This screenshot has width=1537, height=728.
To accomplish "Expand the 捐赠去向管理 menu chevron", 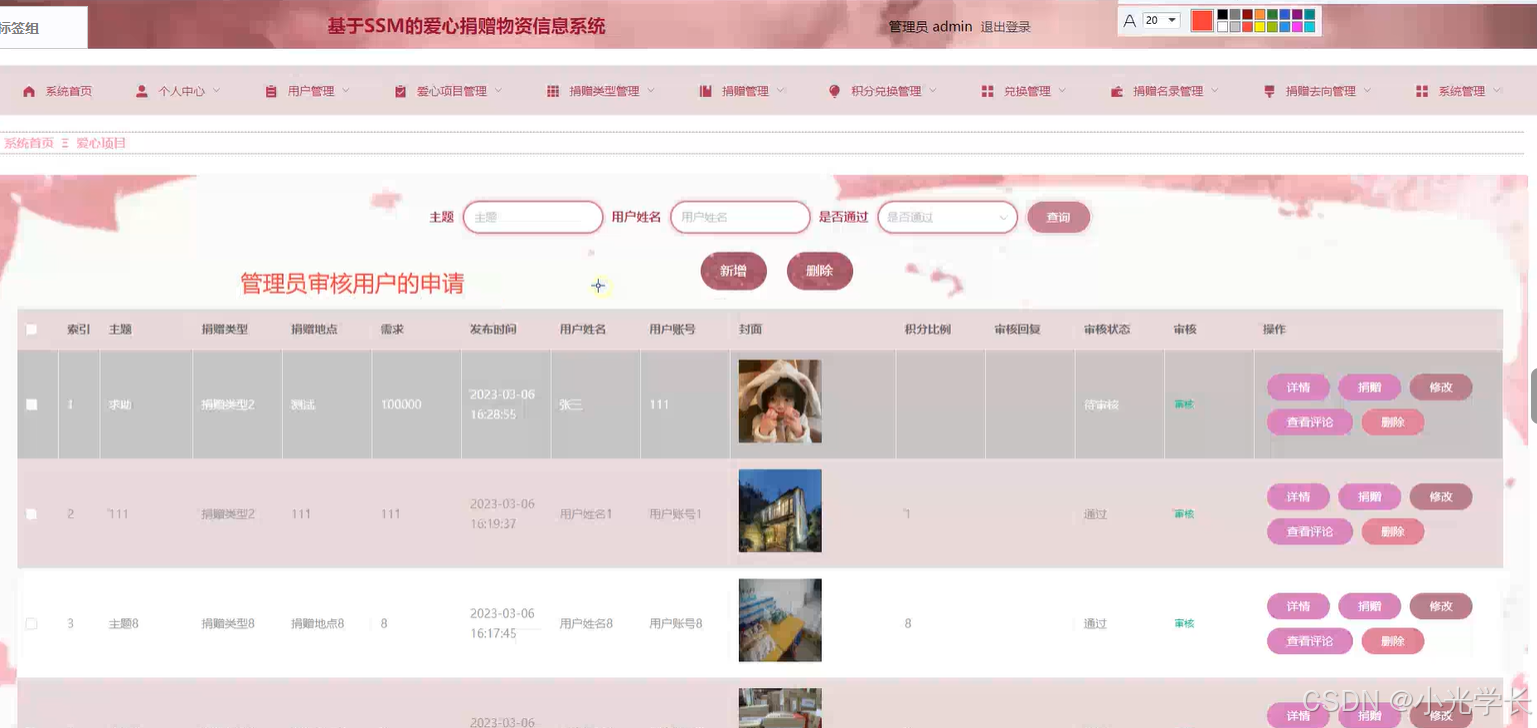I will 1368,90.
